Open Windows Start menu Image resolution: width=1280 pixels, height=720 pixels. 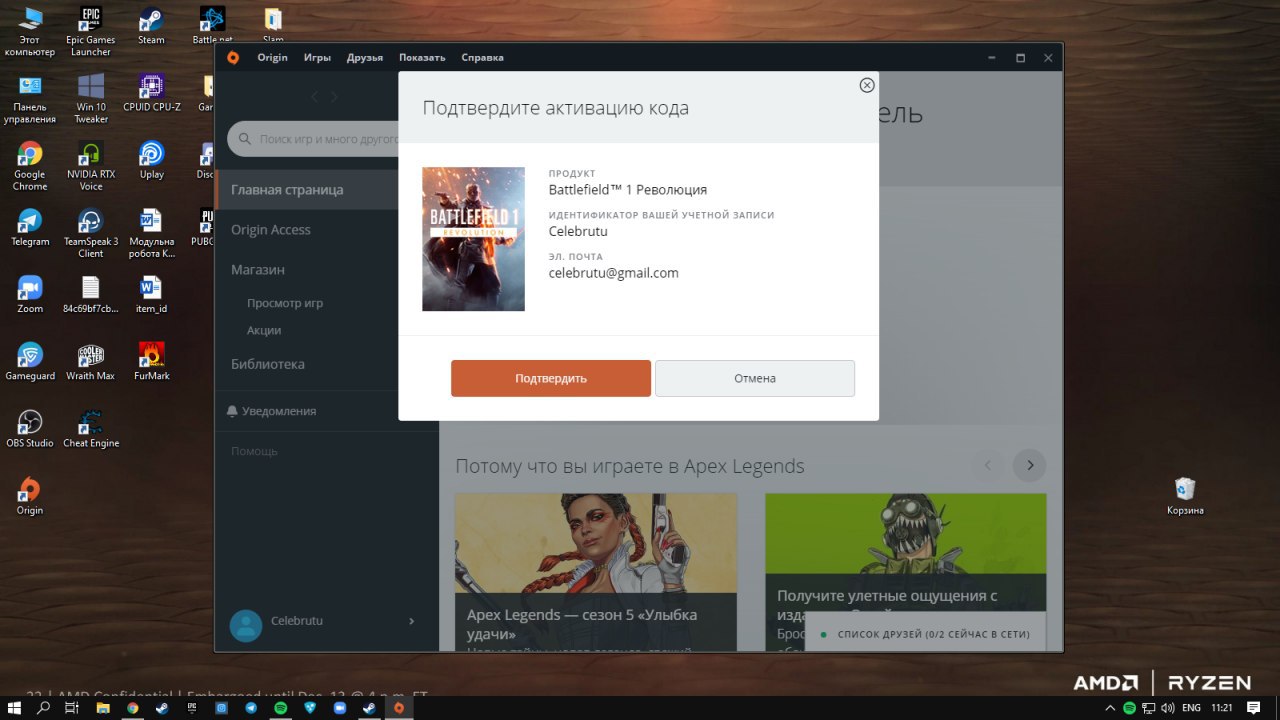(x=14, y=708)
